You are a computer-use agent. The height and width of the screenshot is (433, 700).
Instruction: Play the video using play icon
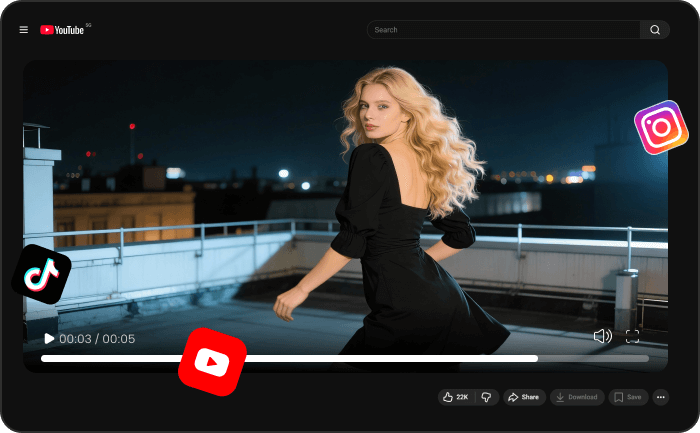click(49, 339)
